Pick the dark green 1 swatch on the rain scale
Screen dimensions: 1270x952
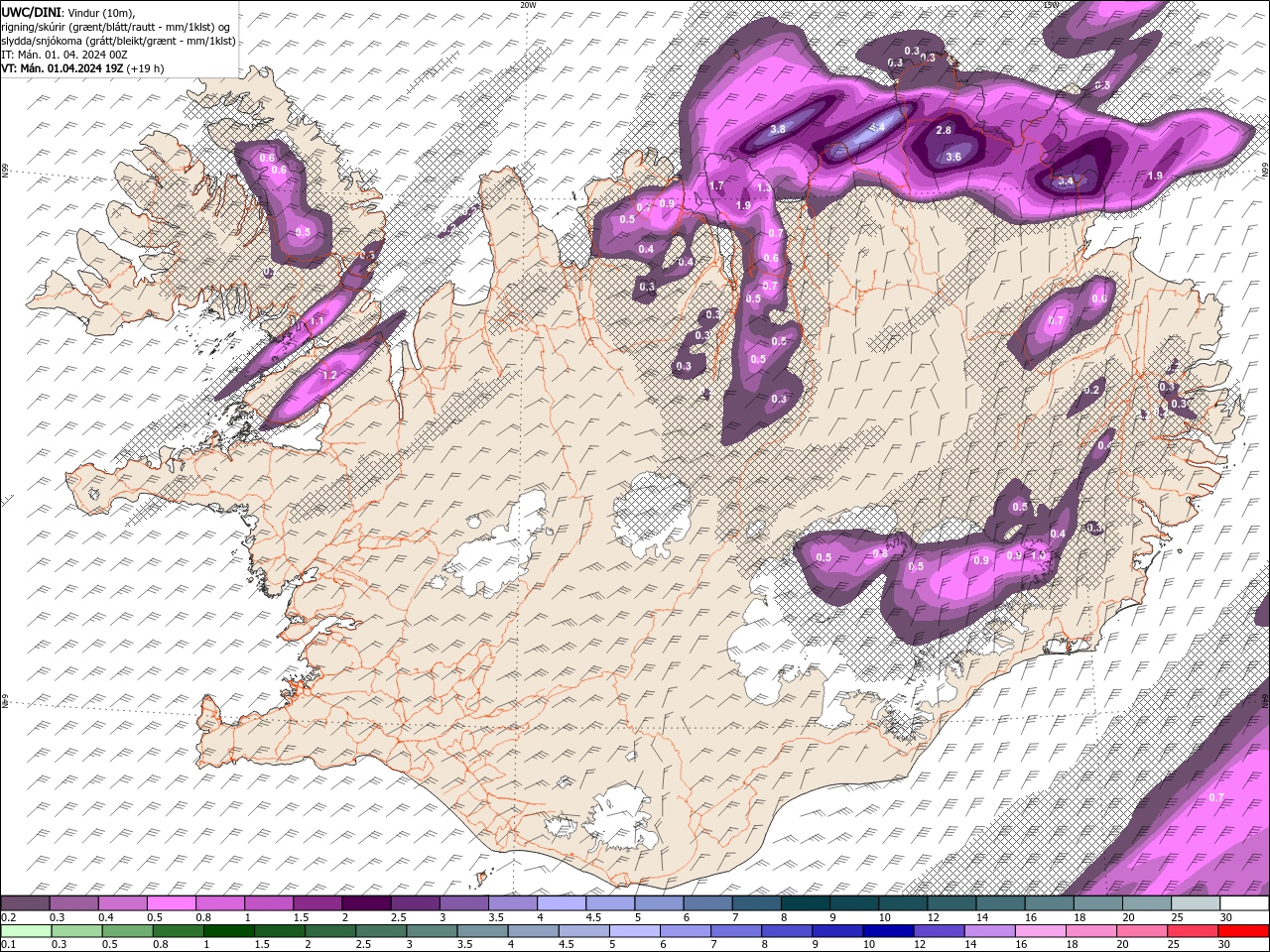point(228,930)
